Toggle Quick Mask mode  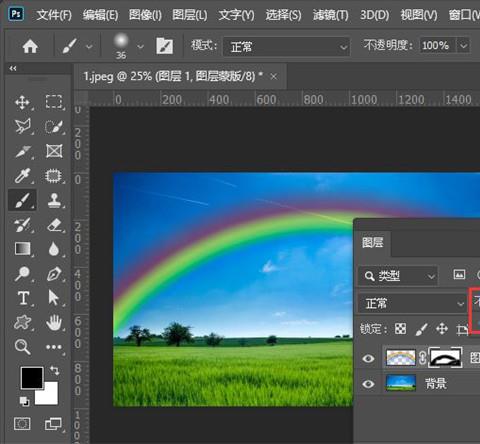pos(22,424)
